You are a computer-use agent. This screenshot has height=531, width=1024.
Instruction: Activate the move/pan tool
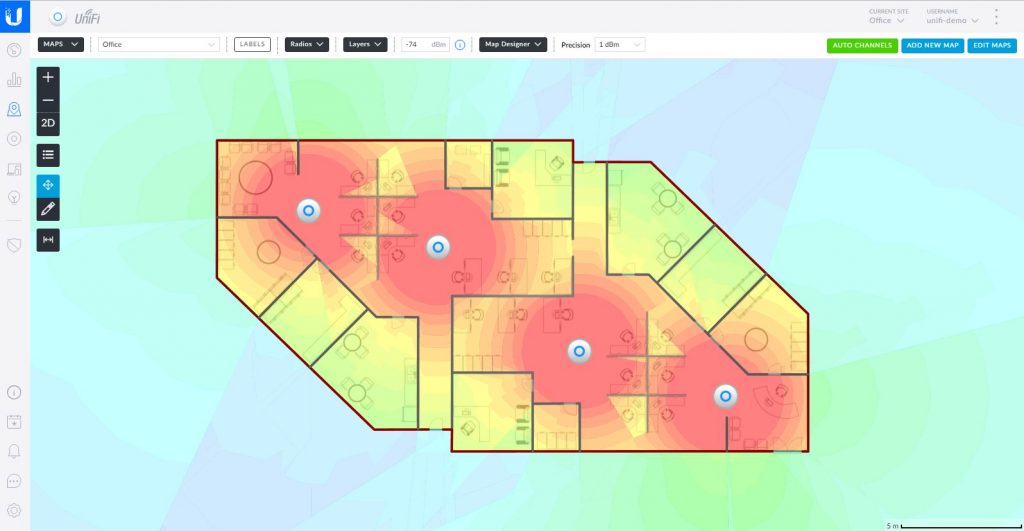tap(48, 185)
